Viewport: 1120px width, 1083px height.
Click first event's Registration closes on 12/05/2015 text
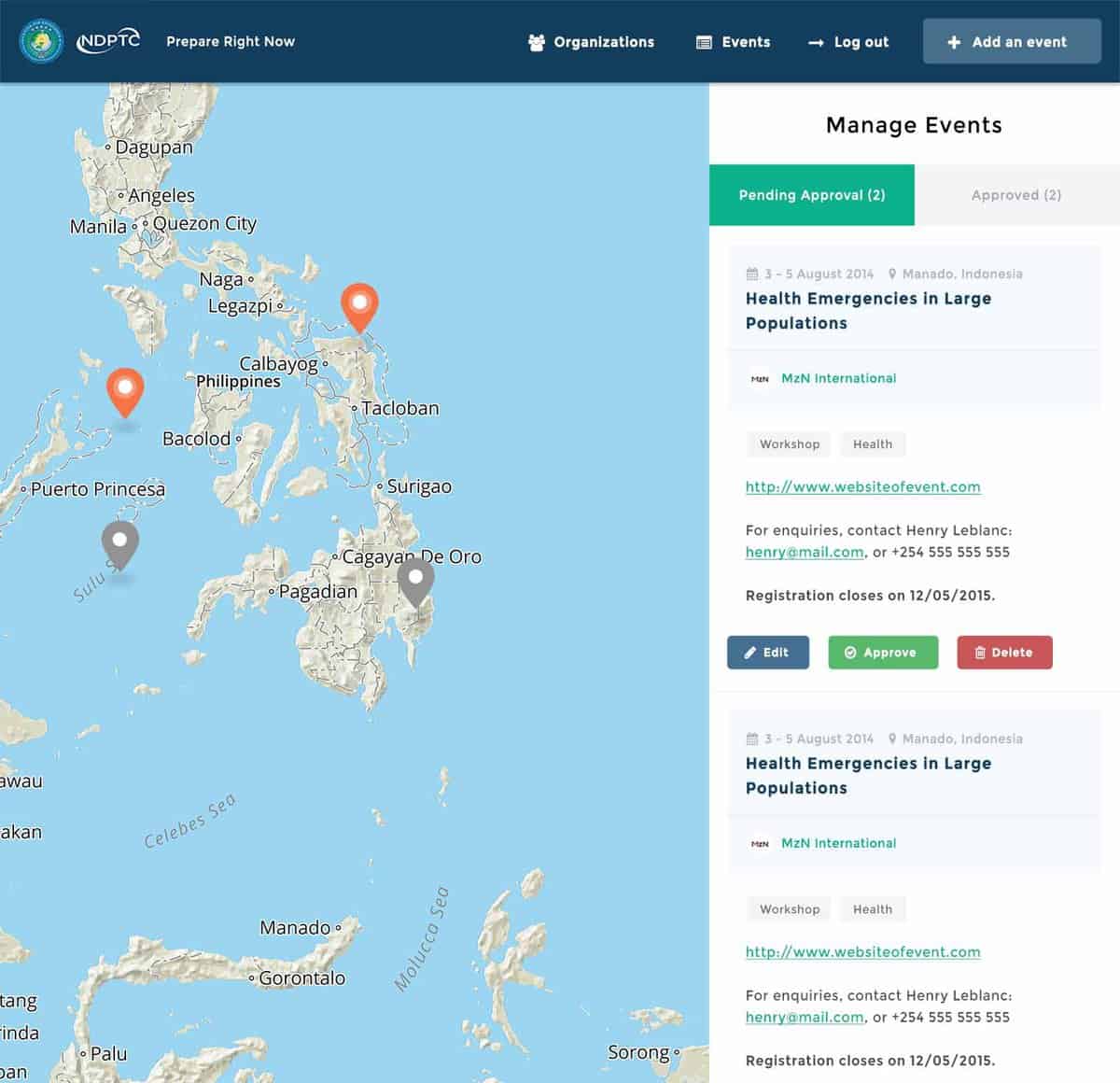point(870,595)
